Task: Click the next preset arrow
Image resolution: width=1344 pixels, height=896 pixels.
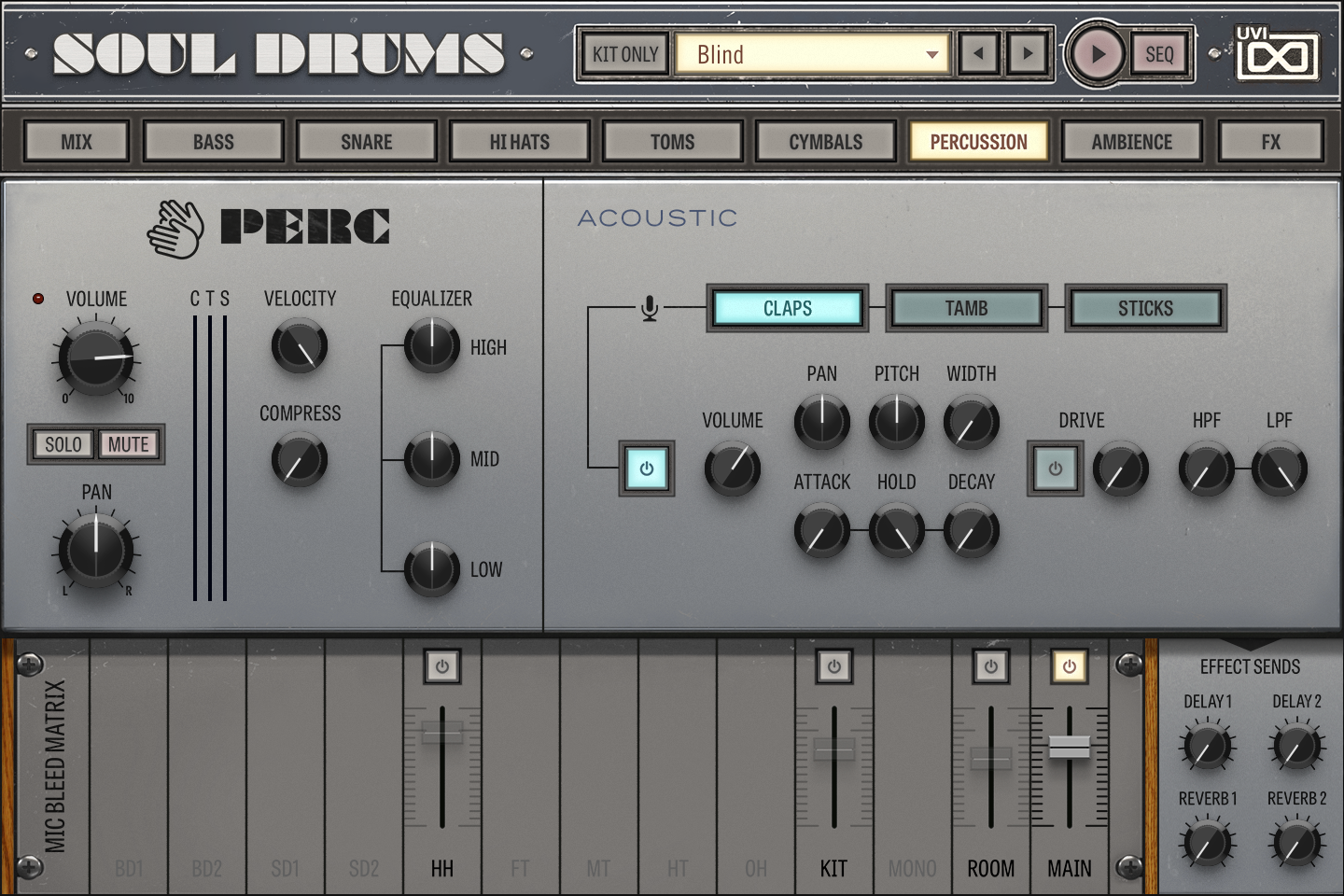Action: click(x=1027, y=54)
